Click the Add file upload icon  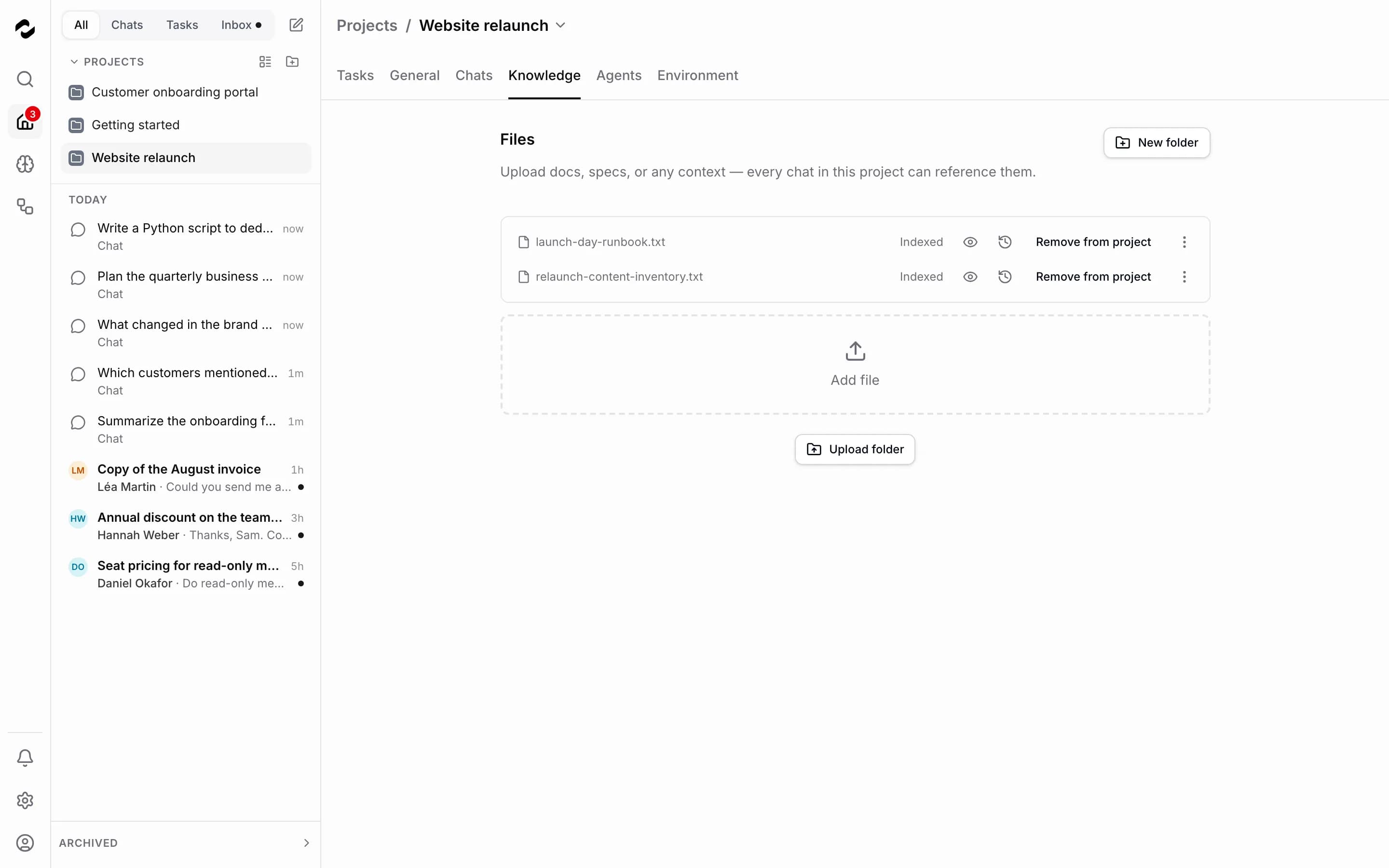pyautogui.click(x=855, y=351)
